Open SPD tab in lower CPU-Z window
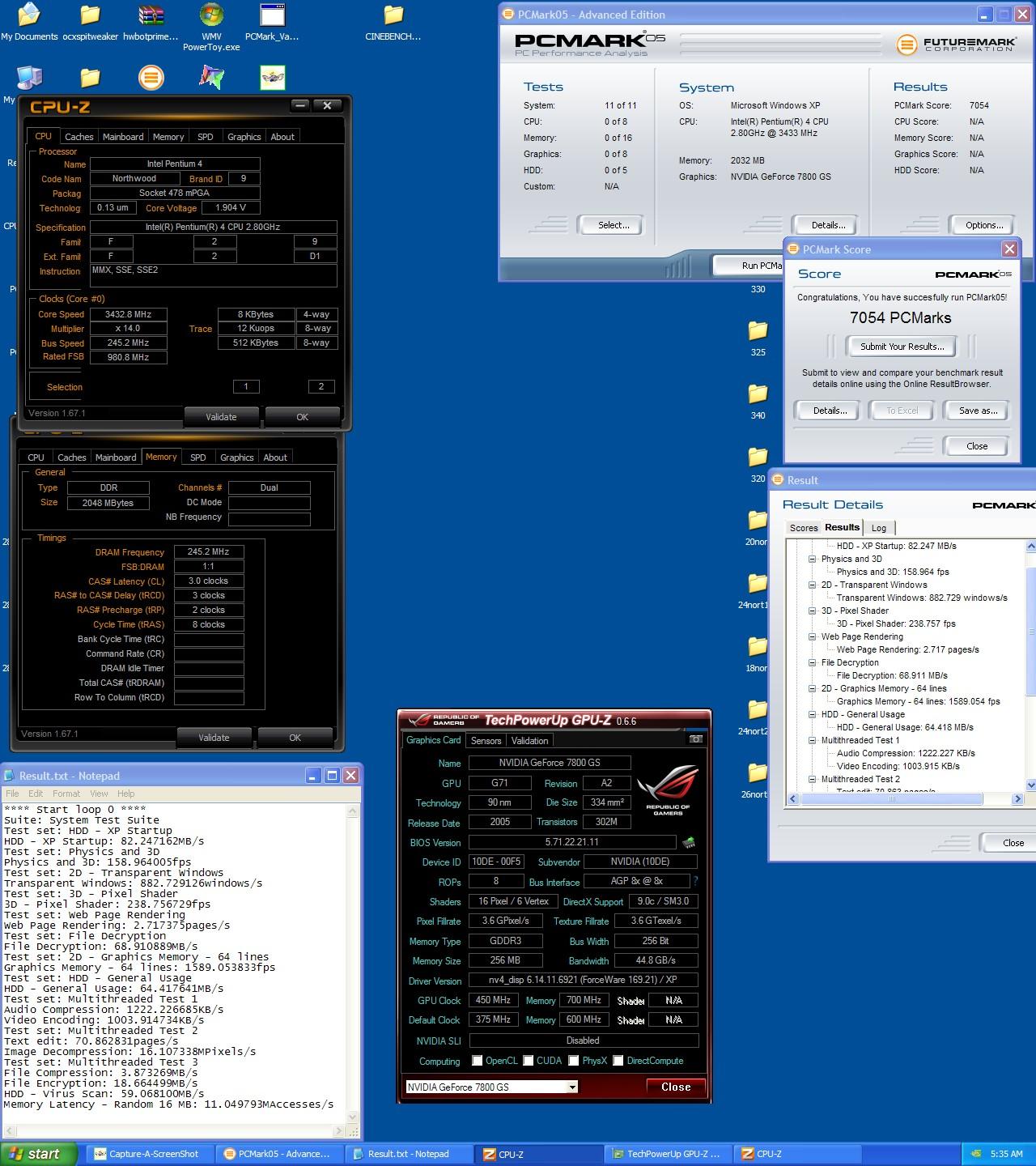Viewport: 1036px width, 1166px height. pos(197,457)
